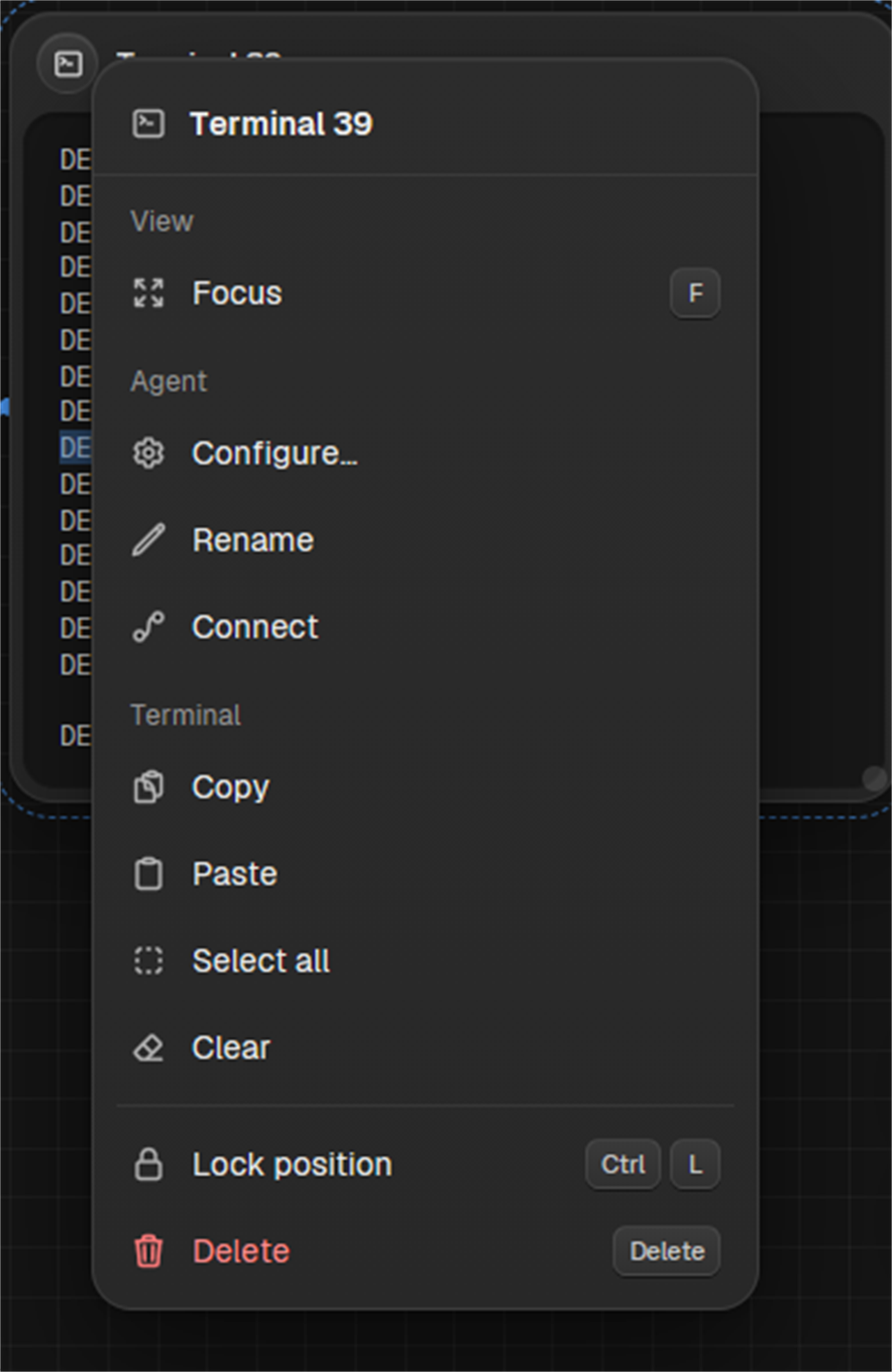Select Rename in the context menu

point(425,540)
